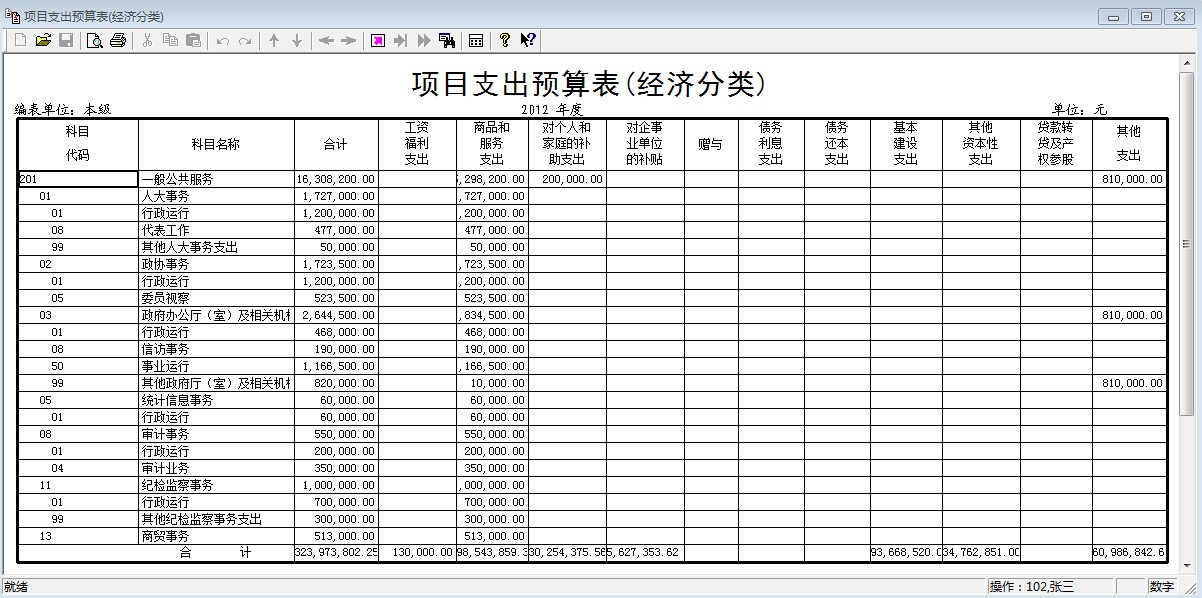This screenshot has width=1202, height=598.
Task: Click the 其他支出 column header
Action: coord(1128,144)
